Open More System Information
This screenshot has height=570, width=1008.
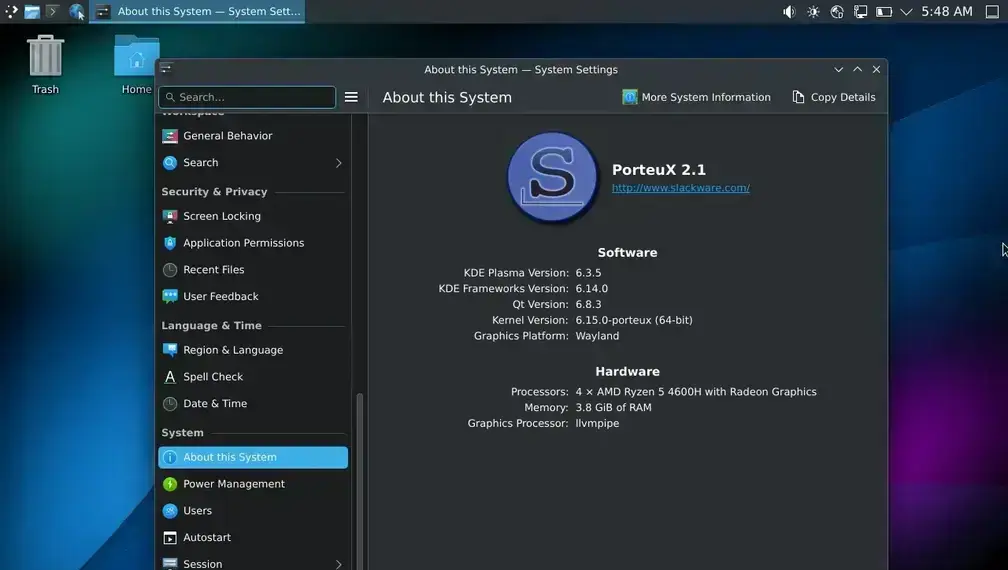tap(696, 97)
